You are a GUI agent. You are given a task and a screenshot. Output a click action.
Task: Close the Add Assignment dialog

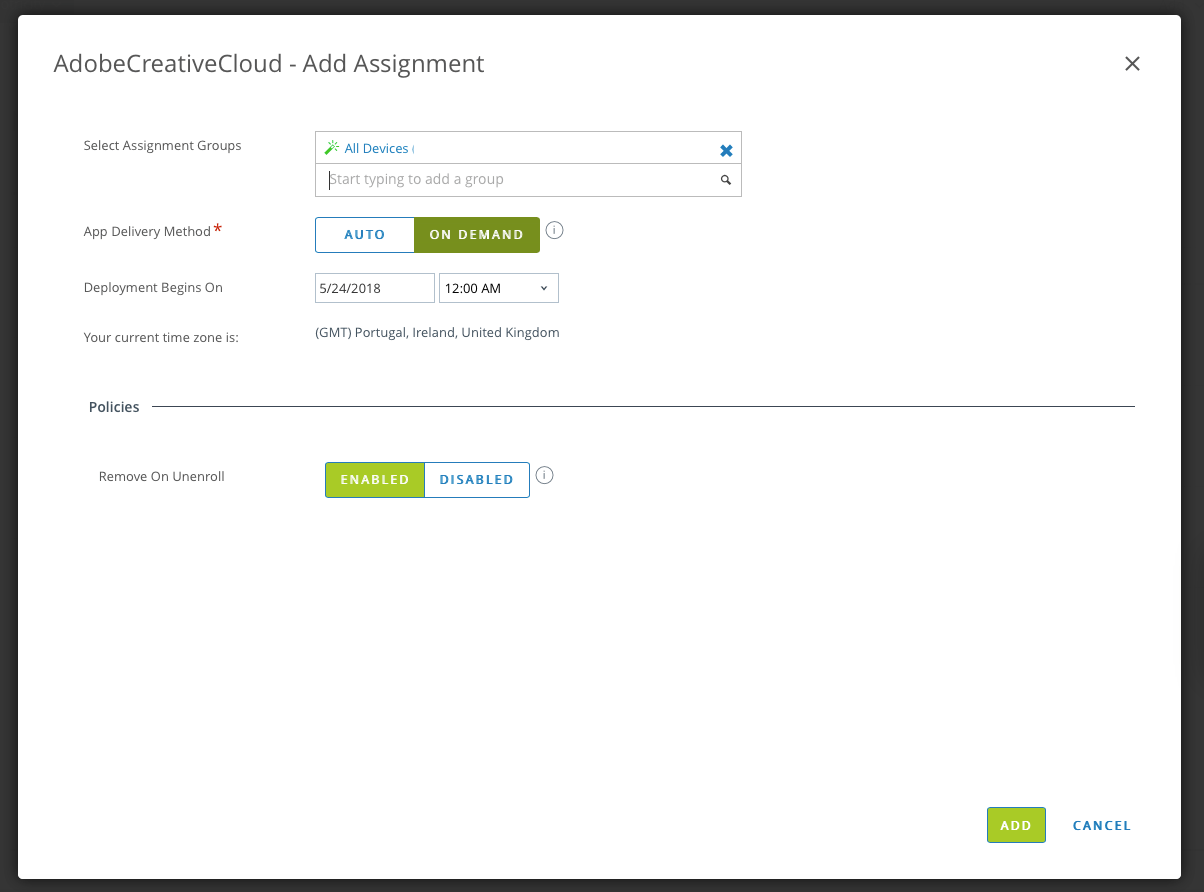coord(1132,64)
